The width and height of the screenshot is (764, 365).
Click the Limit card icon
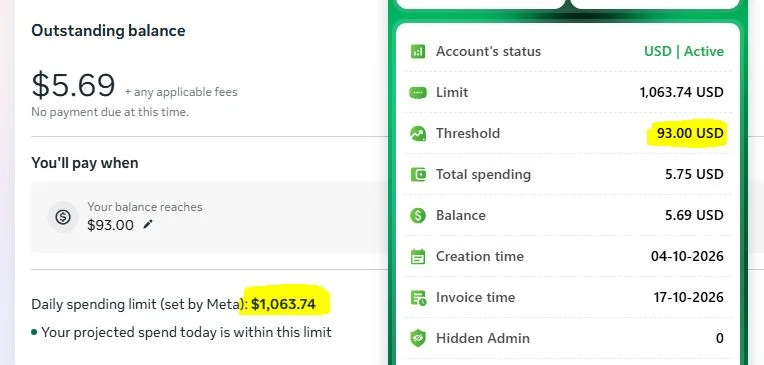tap(418, 92)
